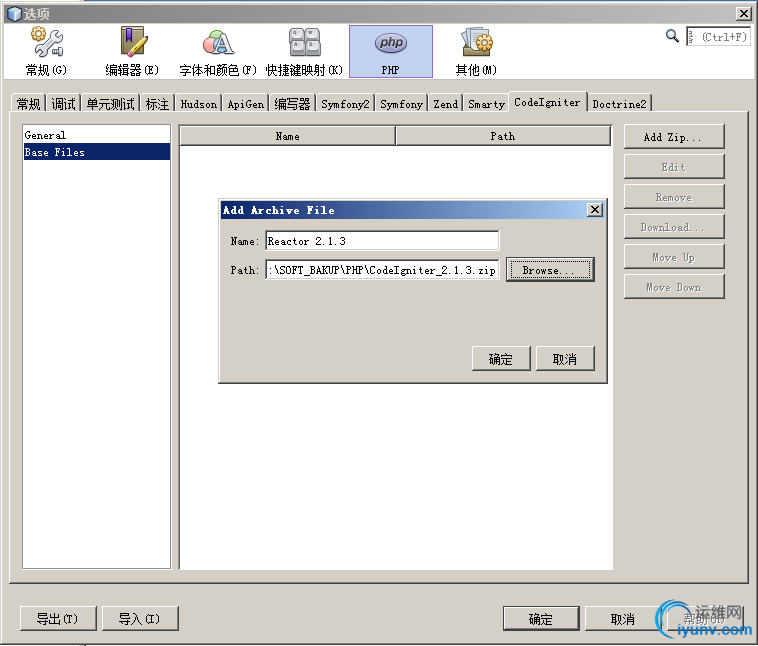
Task: Close the 选项 options window
Action: 743,14
